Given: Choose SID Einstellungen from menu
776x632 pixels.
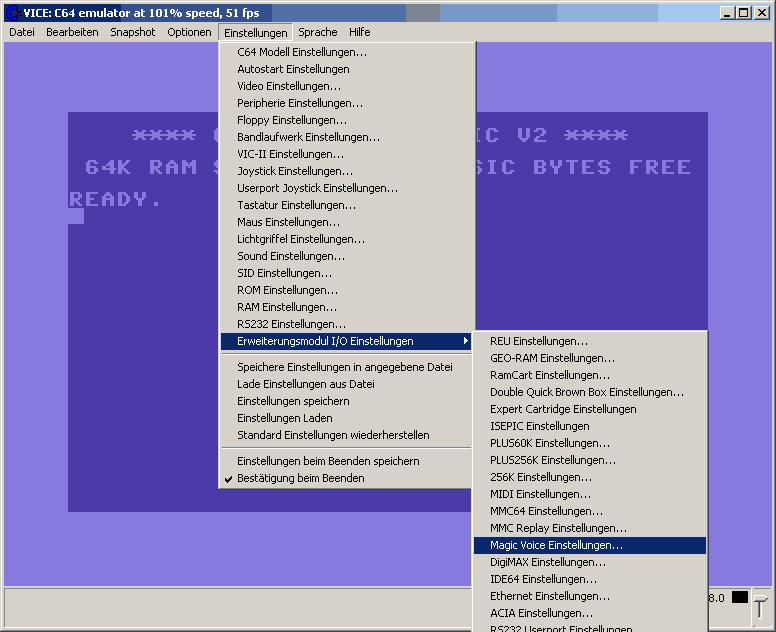Looking at the screenshot, I should pyautogui.click(x=284, y=273).
